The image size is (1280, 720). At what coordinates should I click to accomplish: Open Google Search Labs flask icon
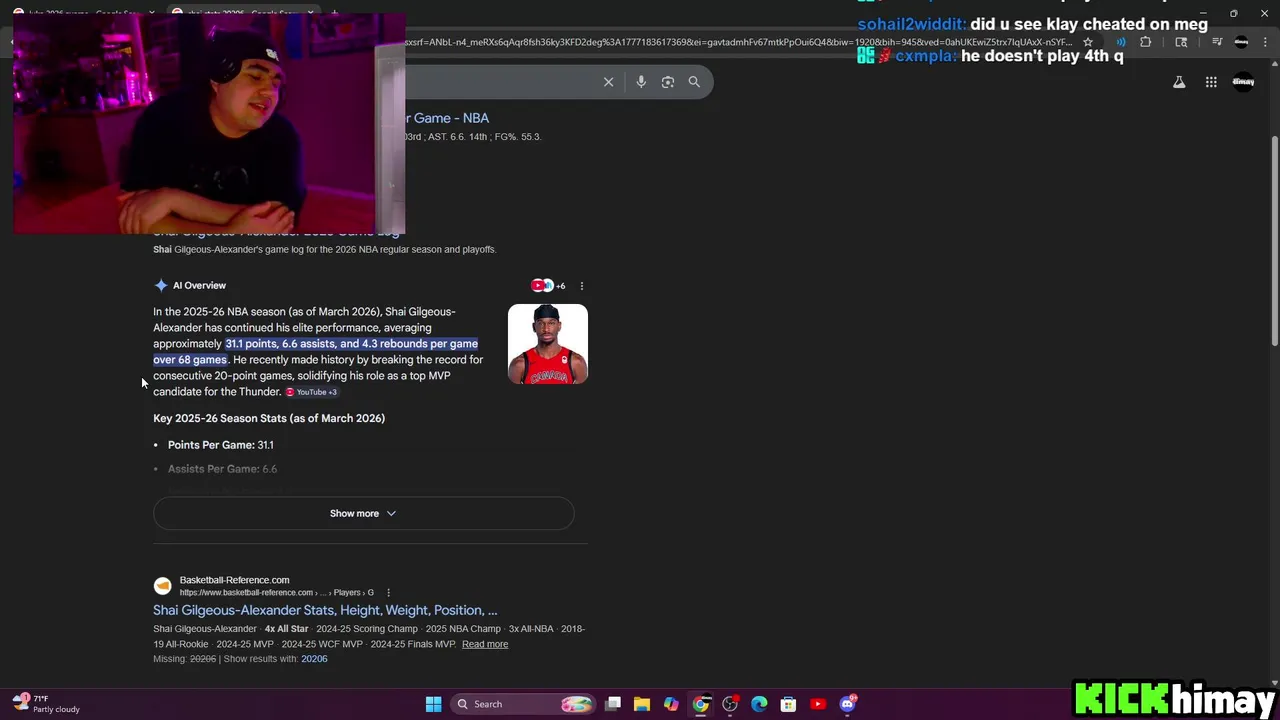coord(1179,82)
